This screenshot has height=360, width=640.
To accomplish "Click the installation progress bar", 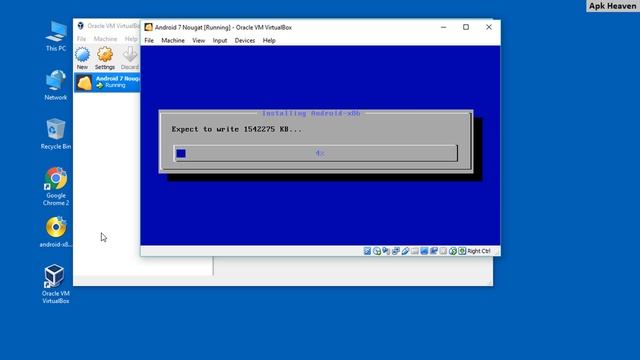I will click(x=316, y=153).
